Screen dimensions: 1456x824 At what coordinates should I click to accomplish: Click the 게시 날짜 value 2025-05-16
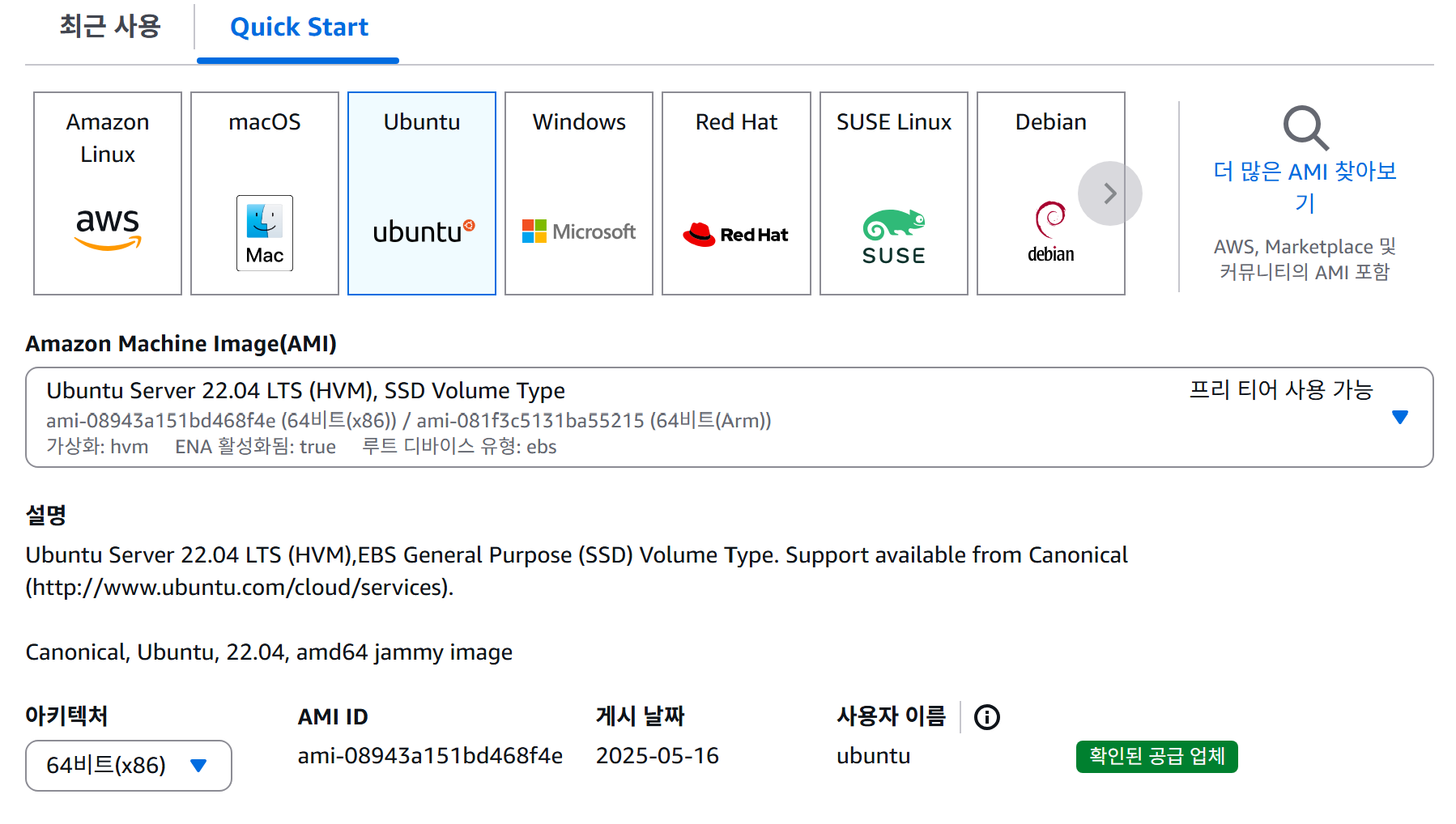click(x=658, y=756)
